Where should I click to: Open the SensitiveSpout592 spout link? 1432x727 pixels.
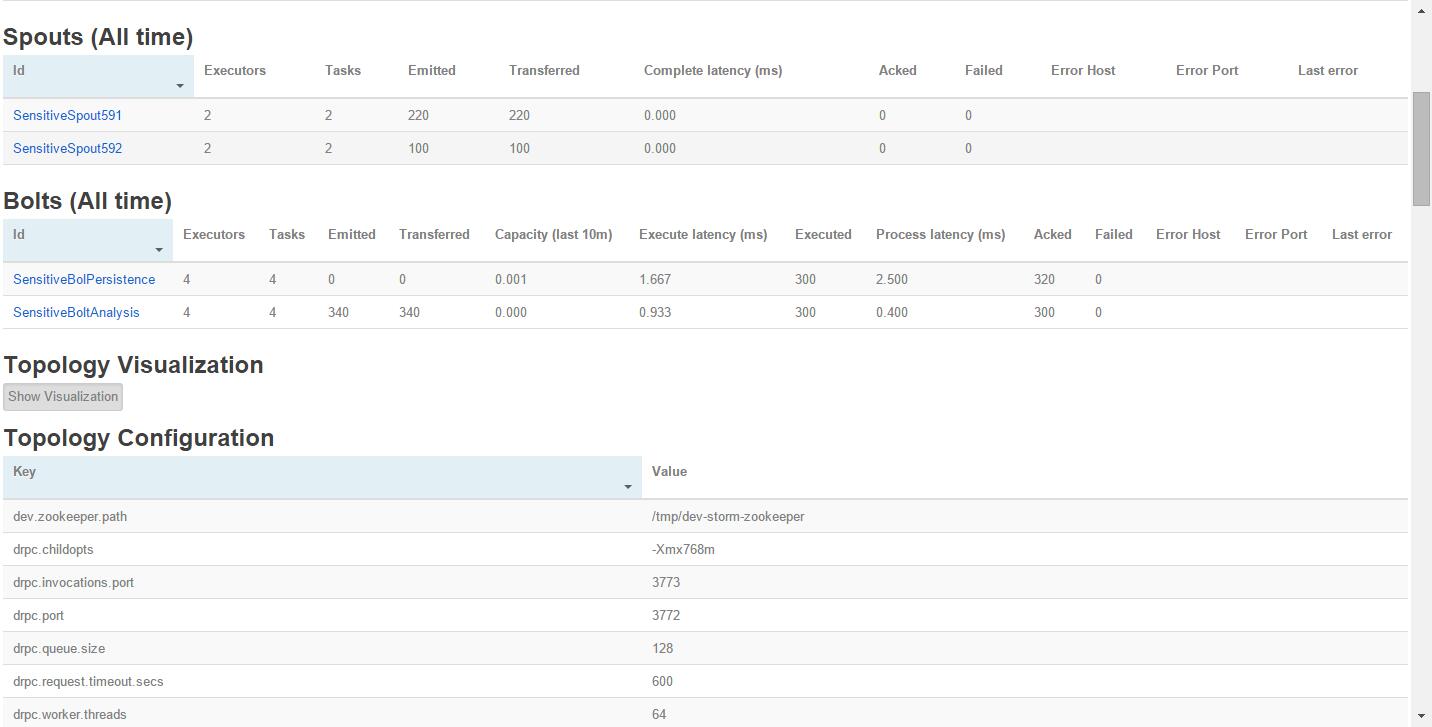67,148
